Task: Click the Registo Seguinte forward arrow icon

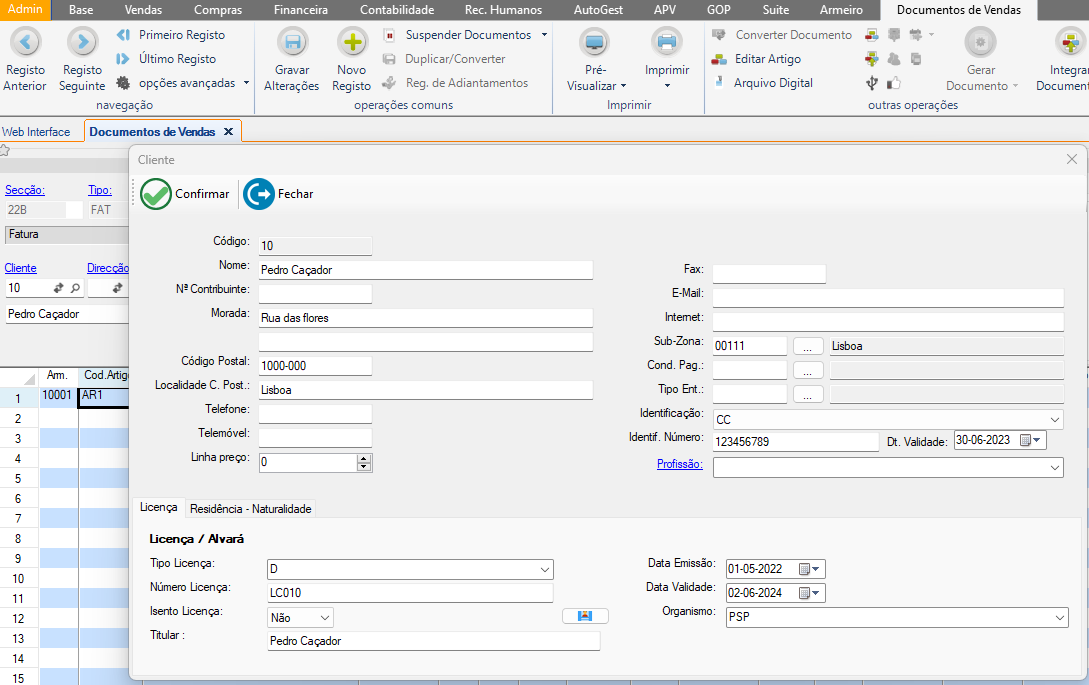Action: coord(82,42)
